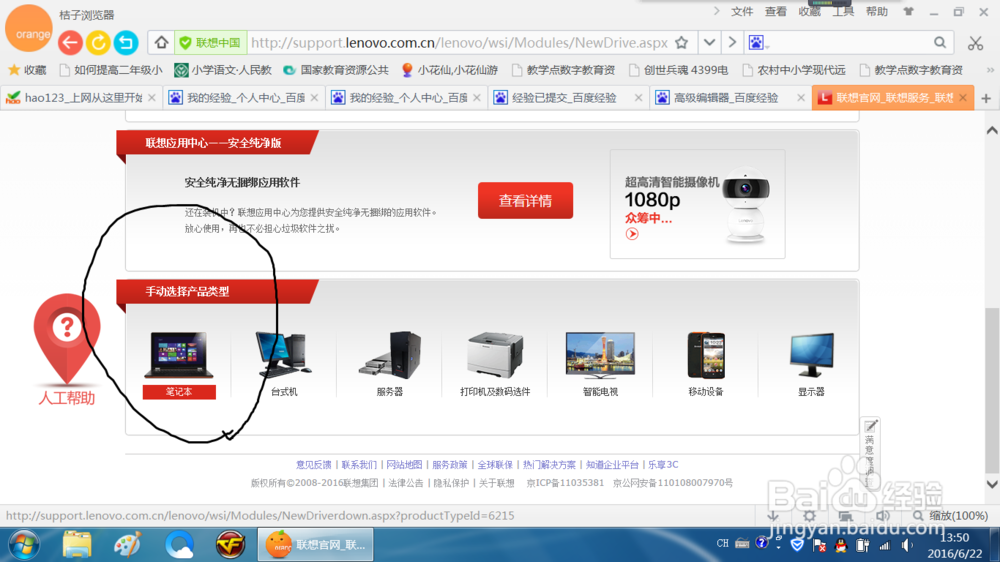Open bookmark 国家教育资源公共
This screenshot has height=562, width=1000.
point(336,70)
